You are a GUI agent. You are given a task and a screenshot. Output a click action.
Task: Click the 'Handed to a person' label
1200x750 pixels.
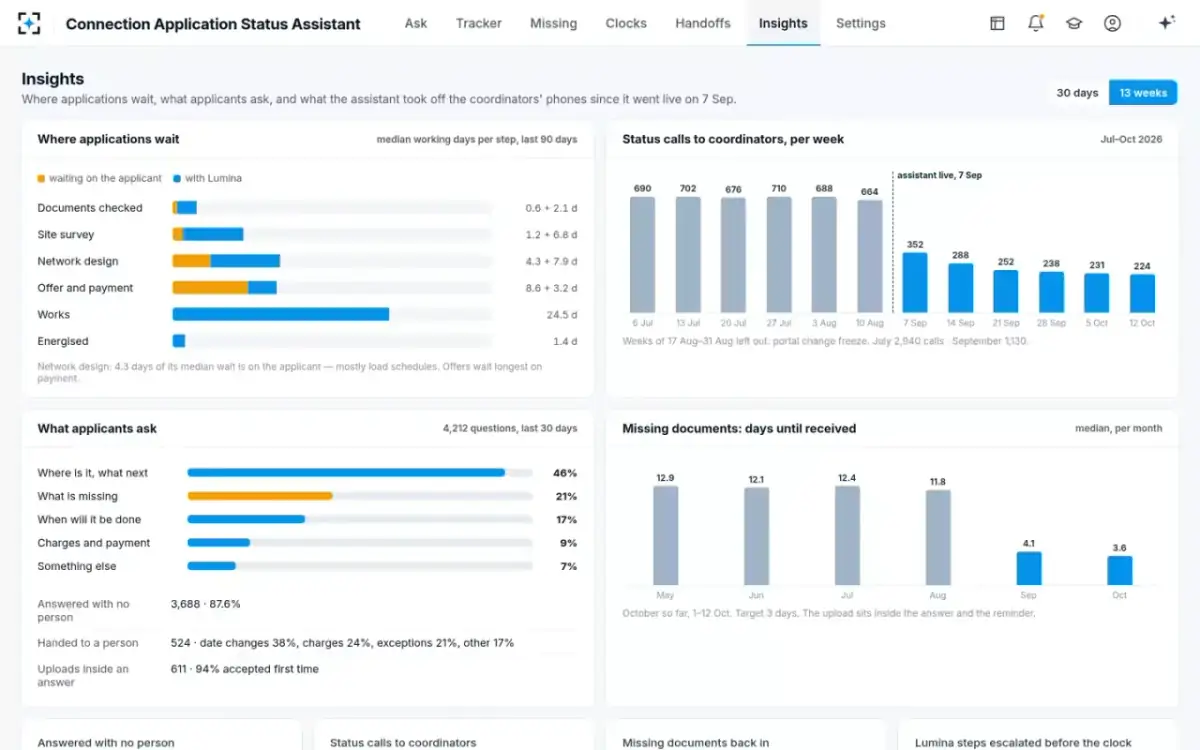click(88, 643)
